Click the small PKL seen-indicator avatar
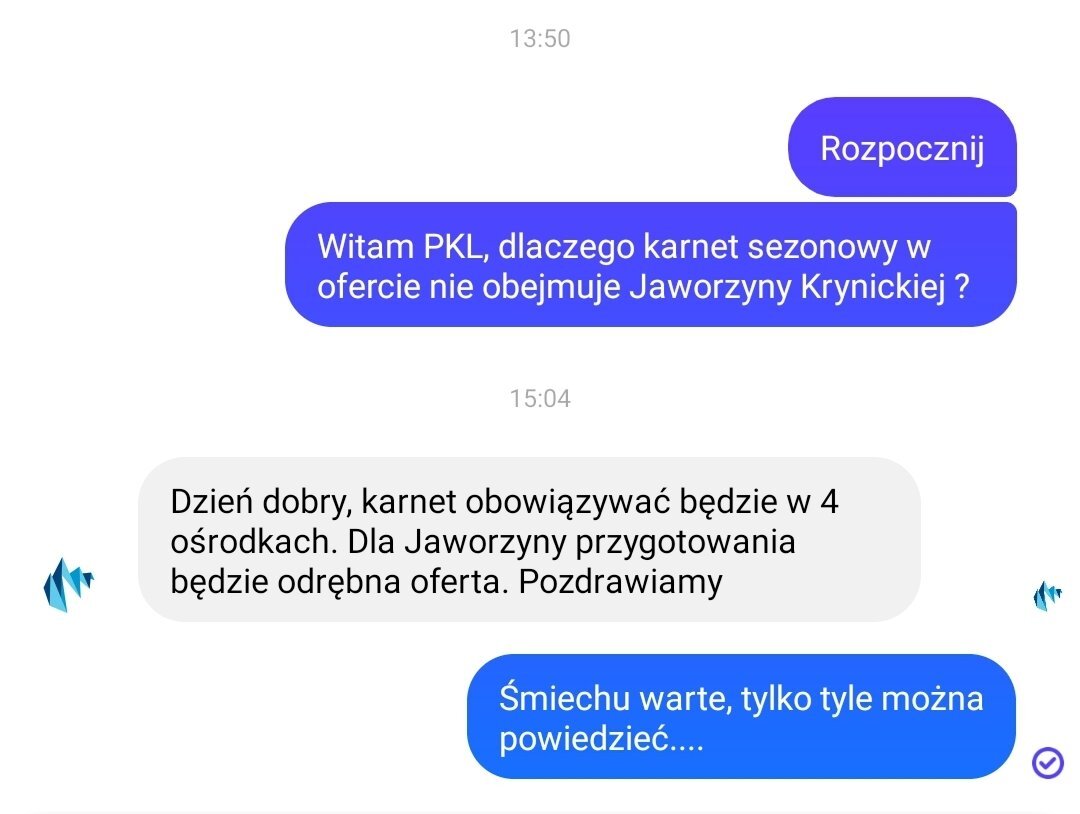The height and width of the screenshot is (814, 1080). pyautogui.click(x=1047, y=596)
